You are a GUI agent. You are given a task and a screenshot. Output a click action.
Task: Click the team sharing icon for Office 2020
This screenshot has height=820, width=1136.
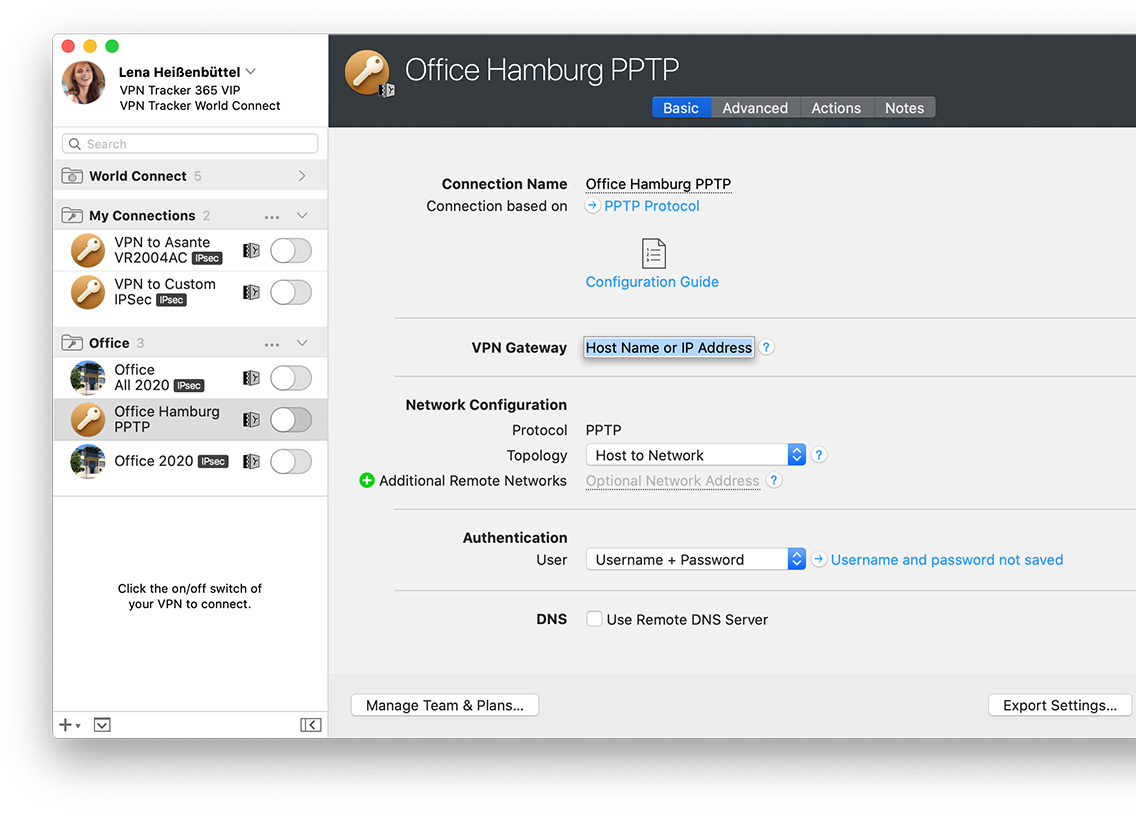(251, 461)
